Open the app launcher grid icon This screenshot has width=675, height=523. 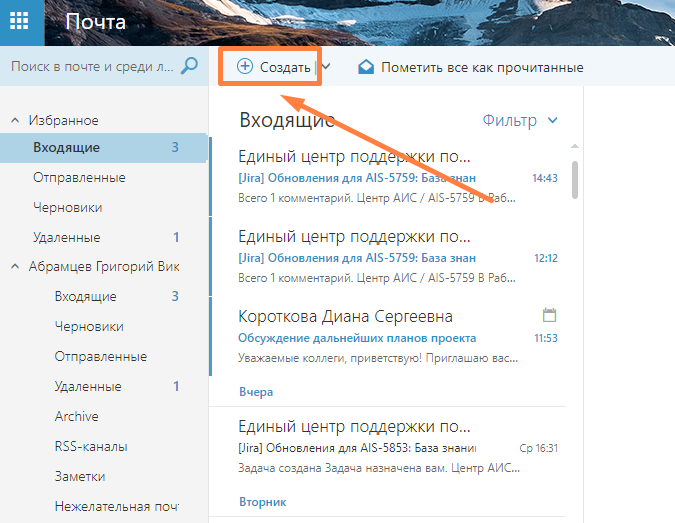[20, 22]
